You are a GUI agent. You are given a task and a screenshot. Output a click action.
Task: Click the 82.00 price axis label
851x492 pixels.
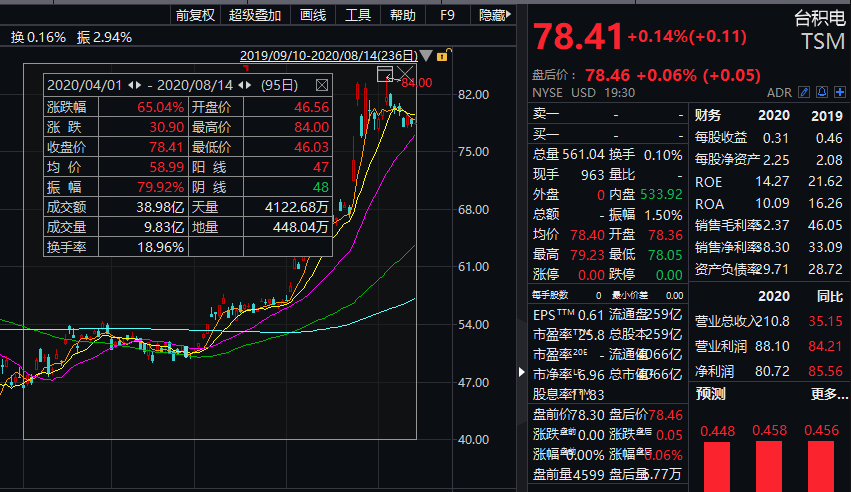coord(473,94)
